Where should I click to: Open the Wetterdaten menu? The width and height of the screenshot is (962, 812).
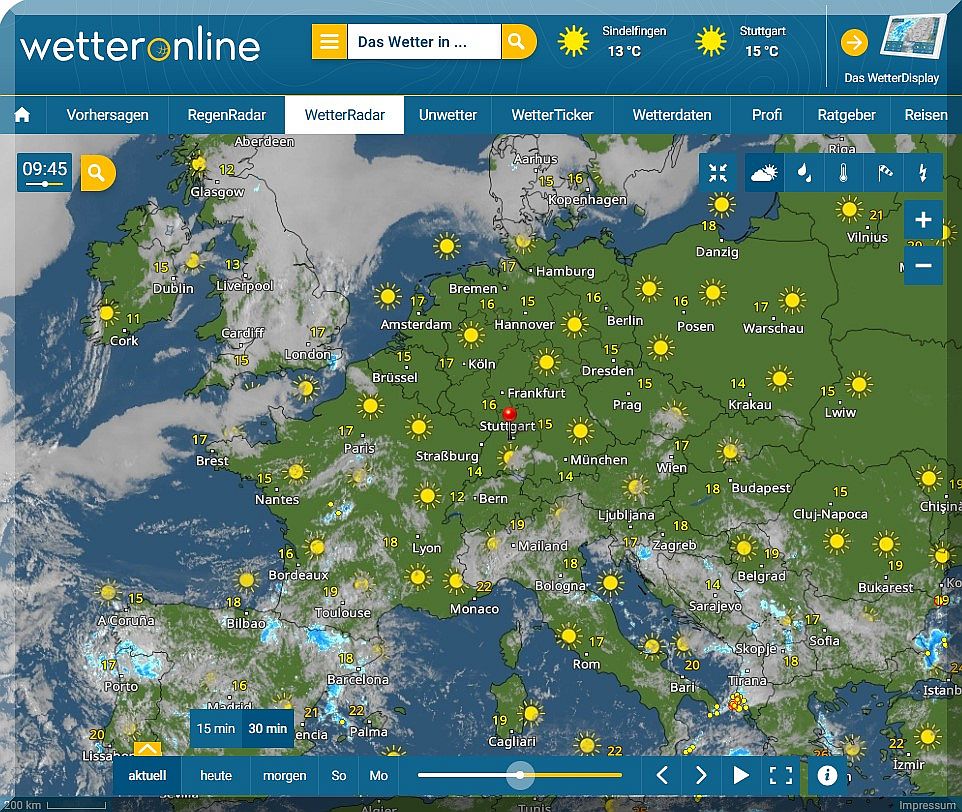672,115
